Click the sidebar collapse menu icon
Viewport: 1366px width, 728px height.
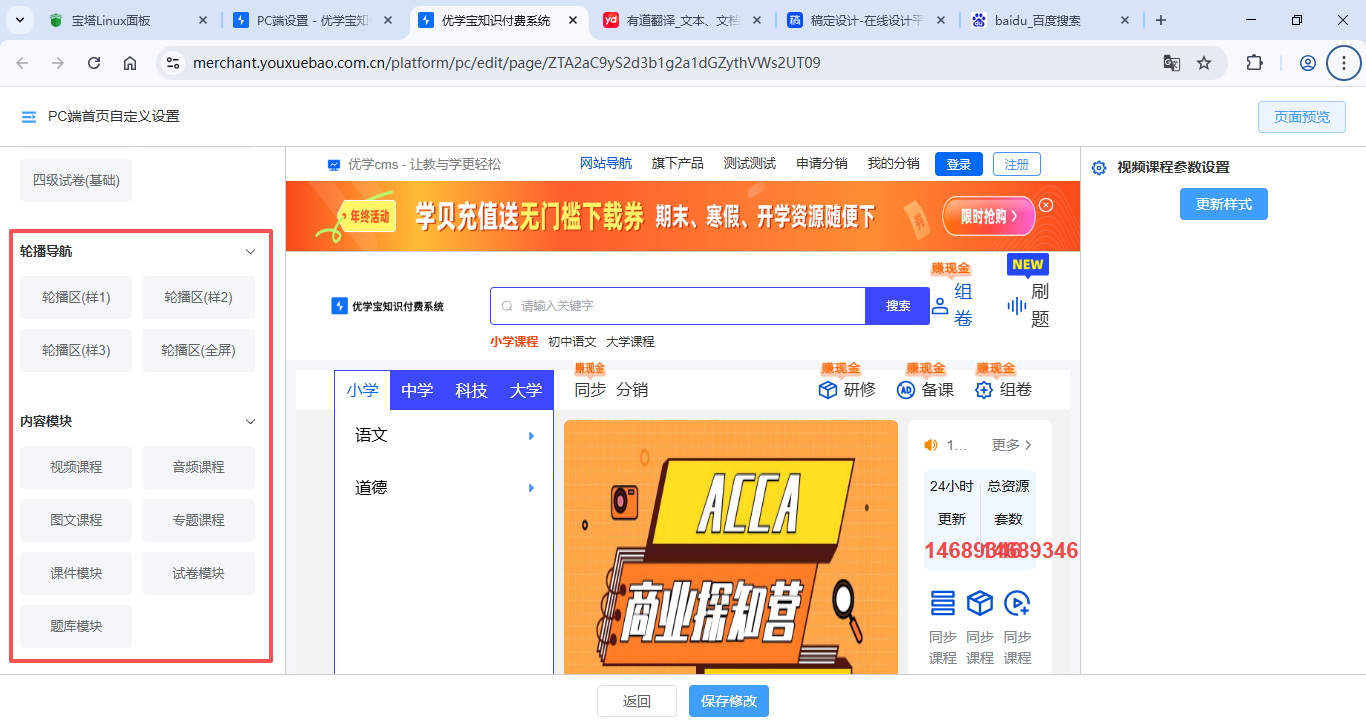(x=29, y=117)
